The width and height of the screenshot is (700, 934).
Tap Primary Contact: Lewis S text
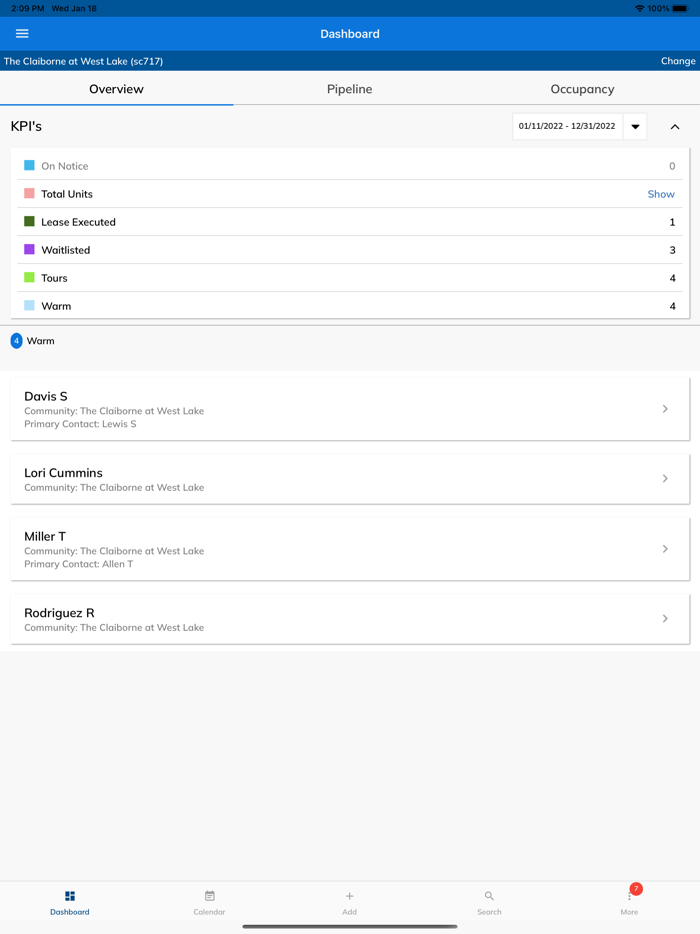click(x=80, y=424)
